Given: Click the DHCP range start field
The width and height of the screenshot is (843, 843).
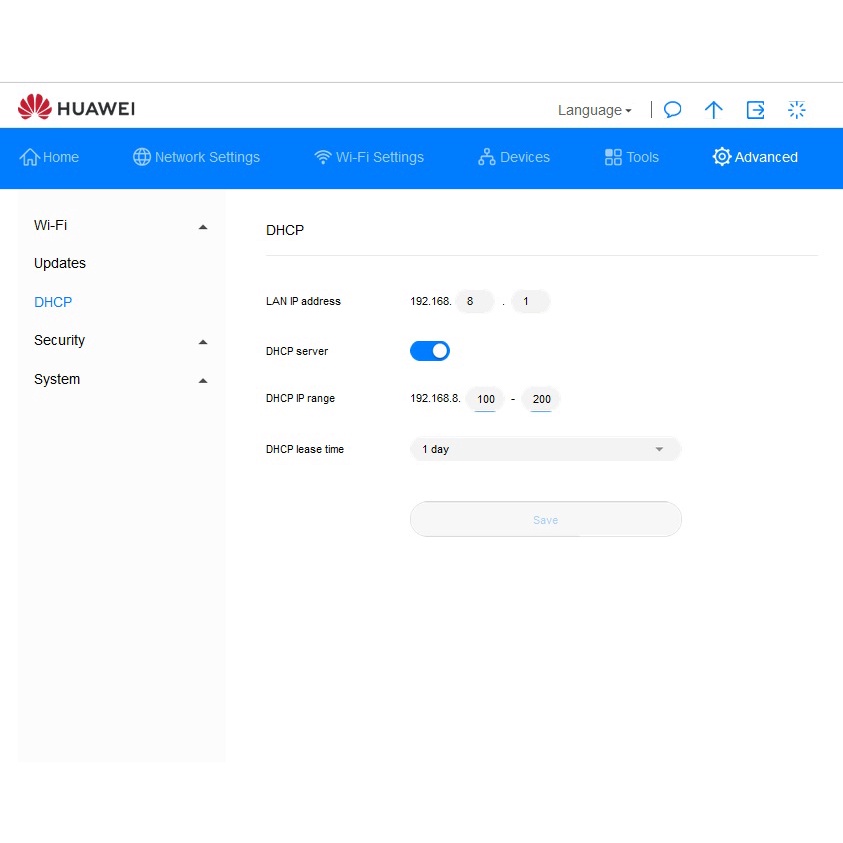Looking at the screenshot, I should click(x=486, y=399).
